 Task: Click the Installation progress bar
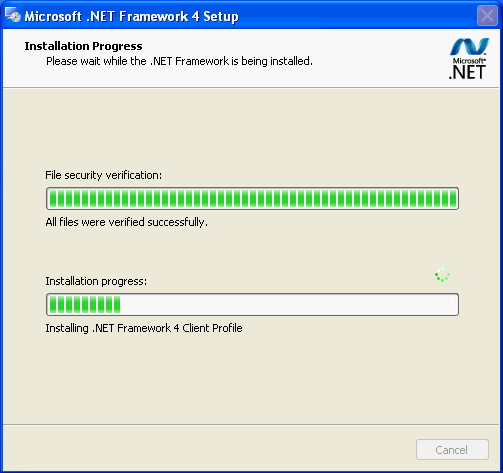tap(252, 304)
